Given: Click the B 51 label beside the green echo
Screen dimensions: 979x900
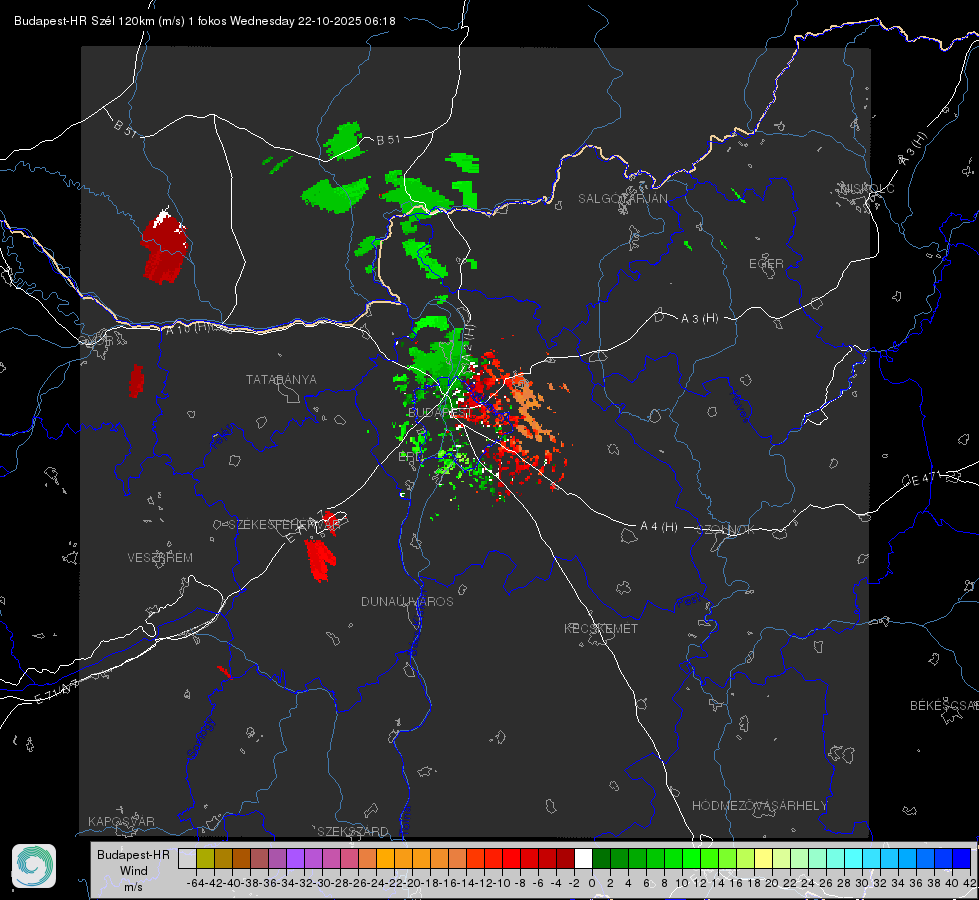Looking at the screenshot, I should click(x=388, y=140).
